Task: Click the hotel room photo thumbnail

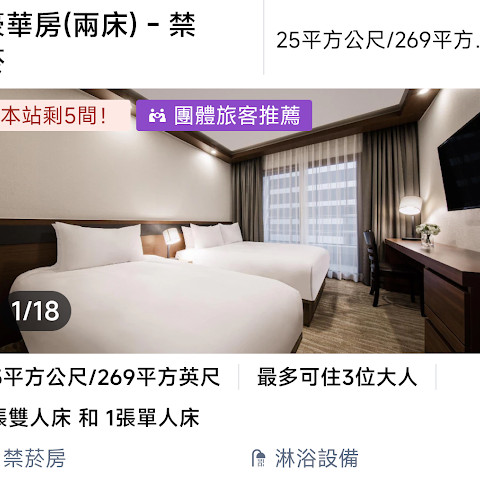Action: (x=240, y=221)
